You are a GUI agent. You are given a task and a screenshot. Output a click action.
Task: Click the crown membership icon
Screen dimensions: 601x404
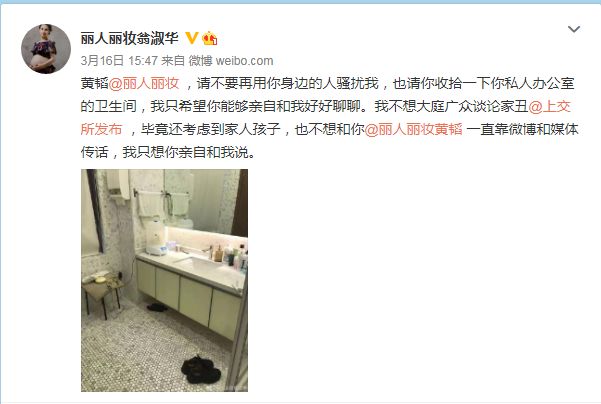210,38
